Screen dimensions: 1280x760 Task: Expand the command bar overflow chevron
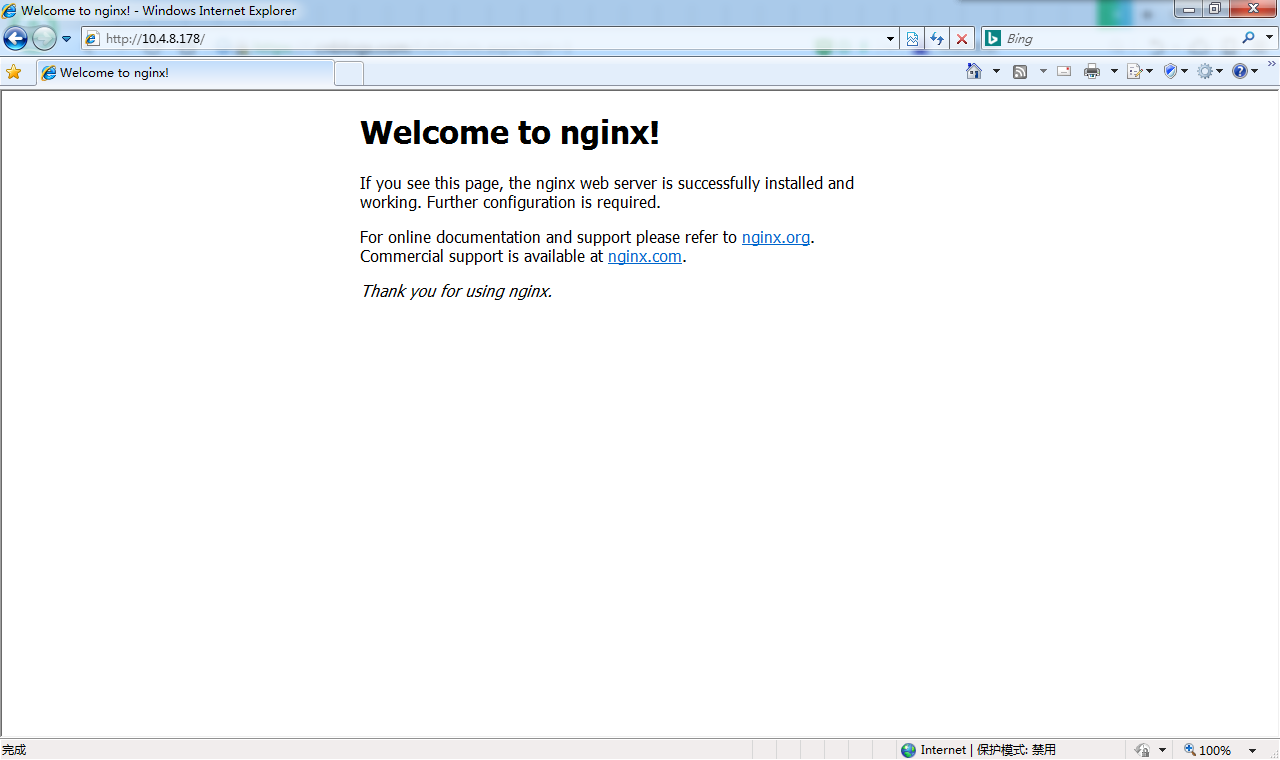[x=1271, y=64]
